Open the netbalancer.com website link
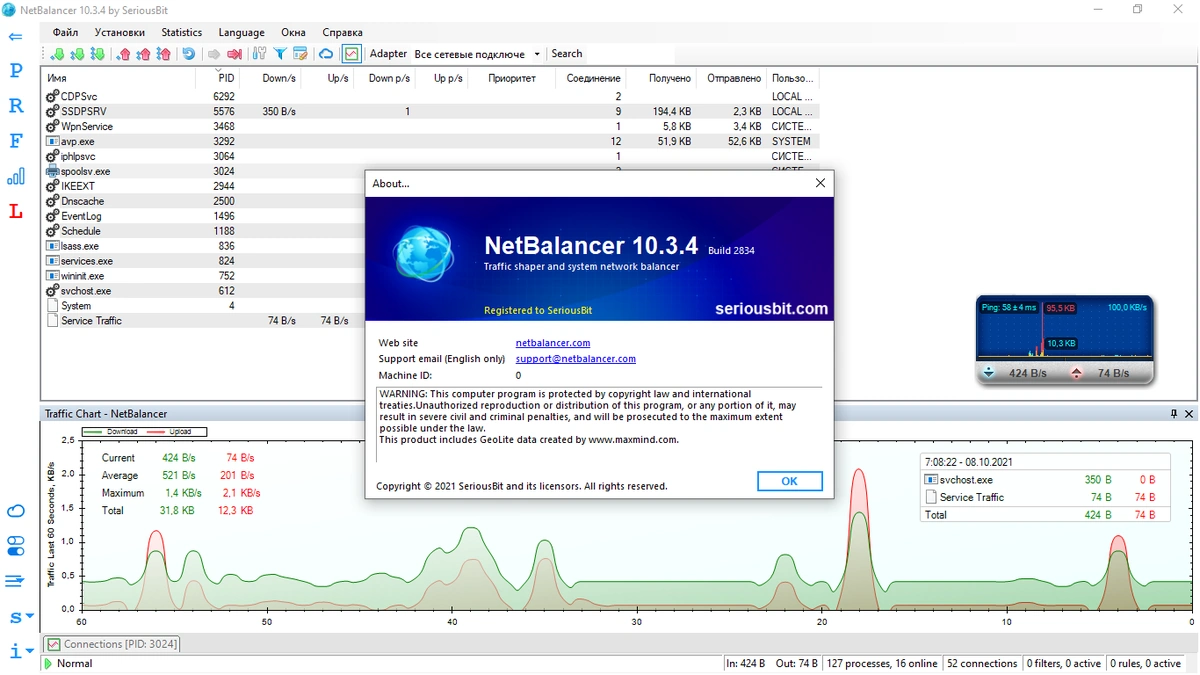This screenshot has width=1200, height=675. [x=553, y=343]
